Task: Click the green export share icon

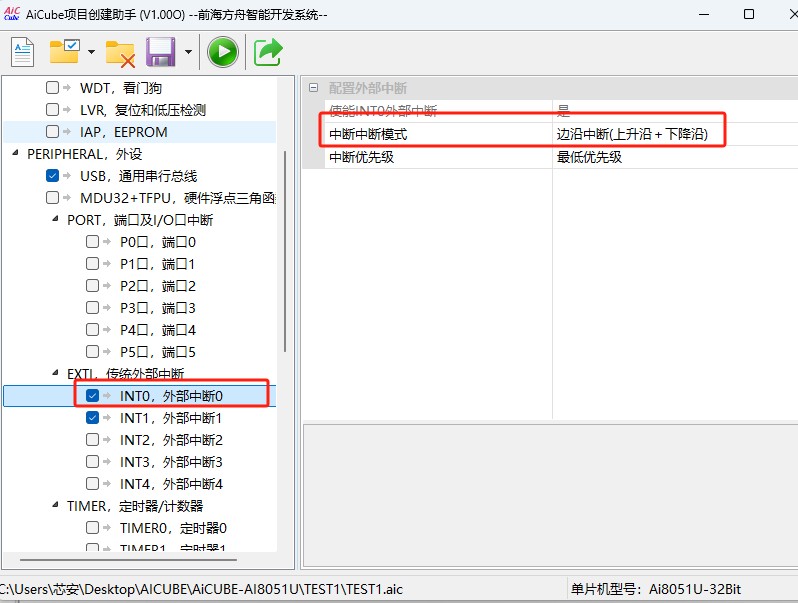Action: point(268,52)
